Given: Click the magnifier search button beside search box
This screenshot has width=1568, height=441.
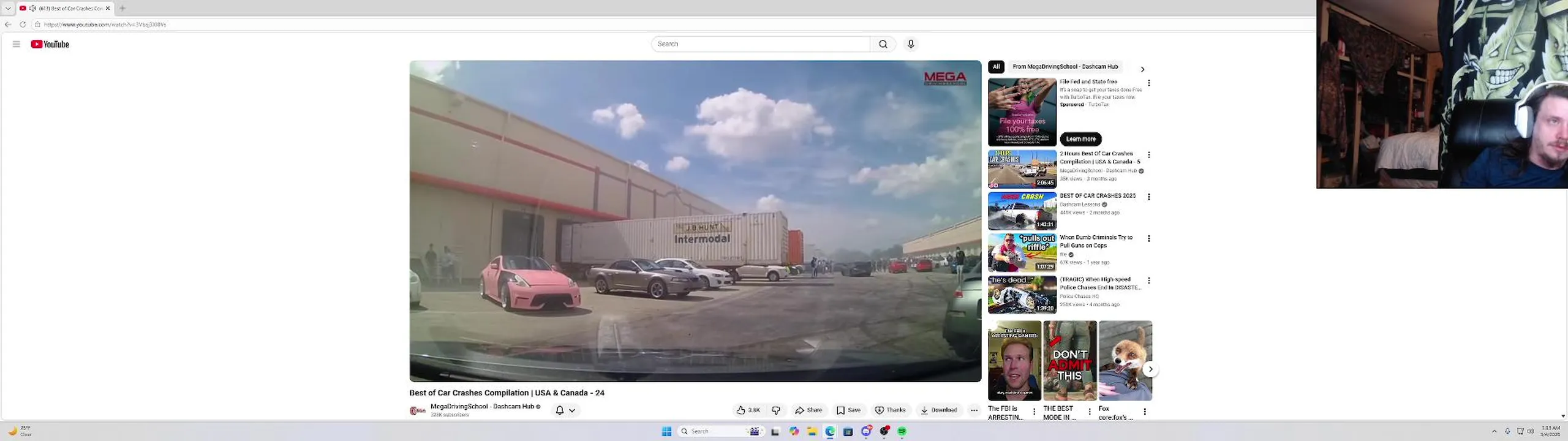Looking at the screenshot, I should pyautogui.click(x=883, y=44).
